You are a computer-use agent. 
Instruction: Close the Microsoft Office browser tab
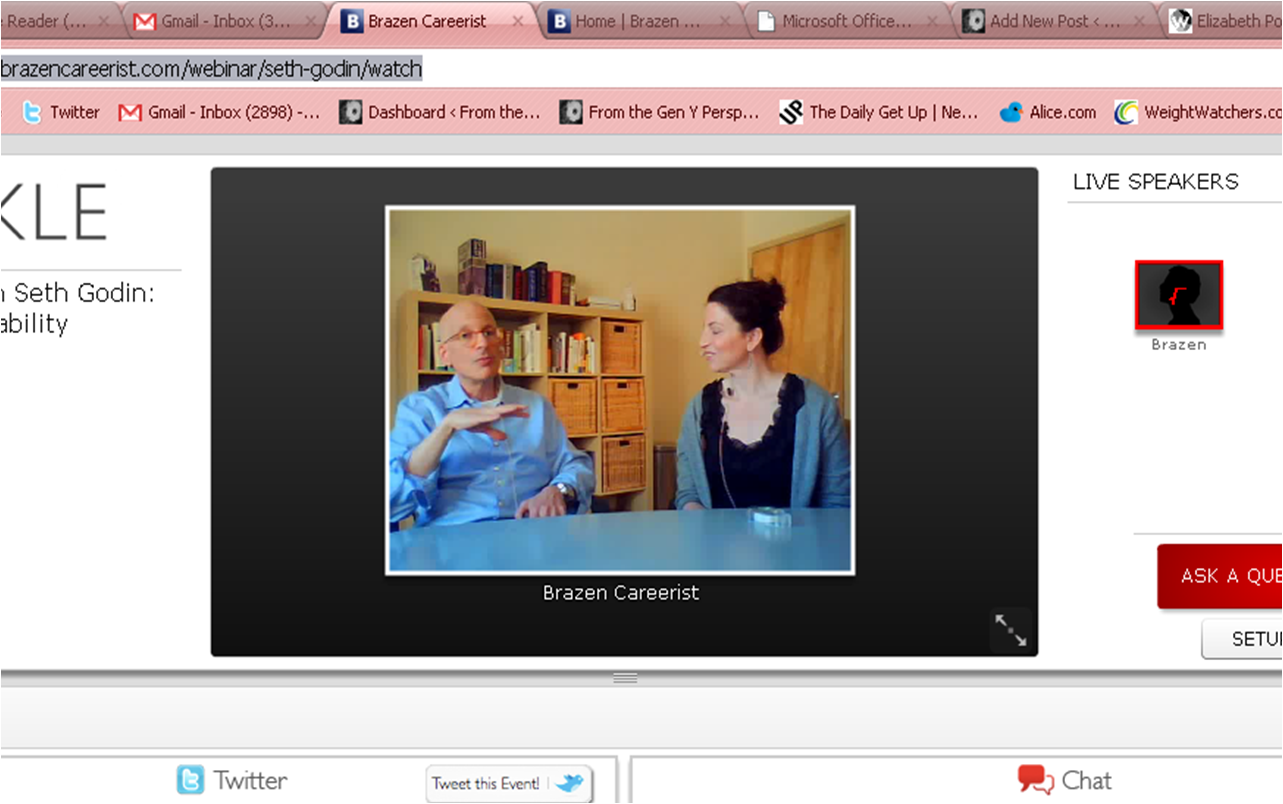(x=932, y=21)
